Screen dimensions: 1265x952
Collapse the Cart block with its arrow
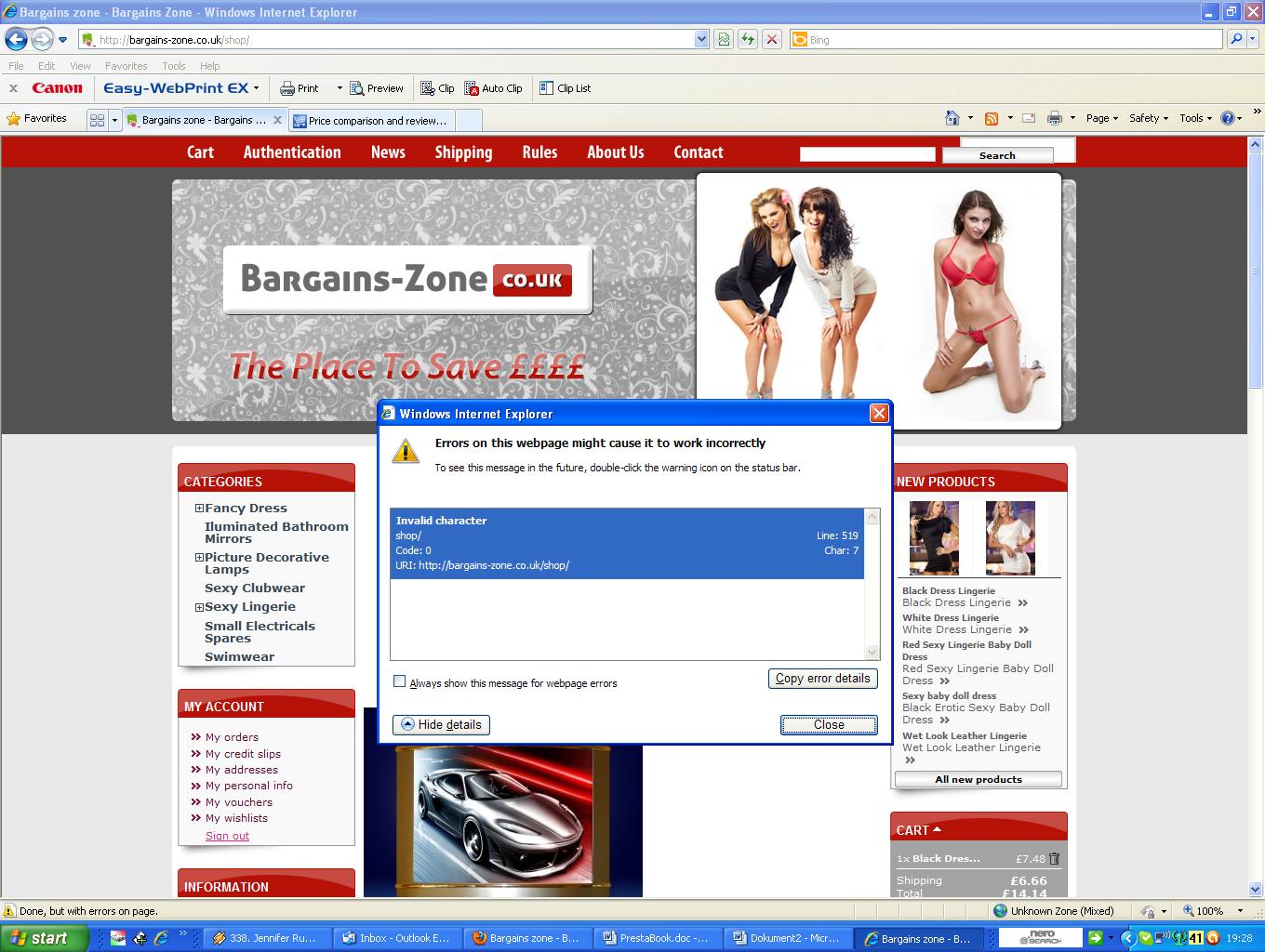pyautogui.click(x=937, y=829)
